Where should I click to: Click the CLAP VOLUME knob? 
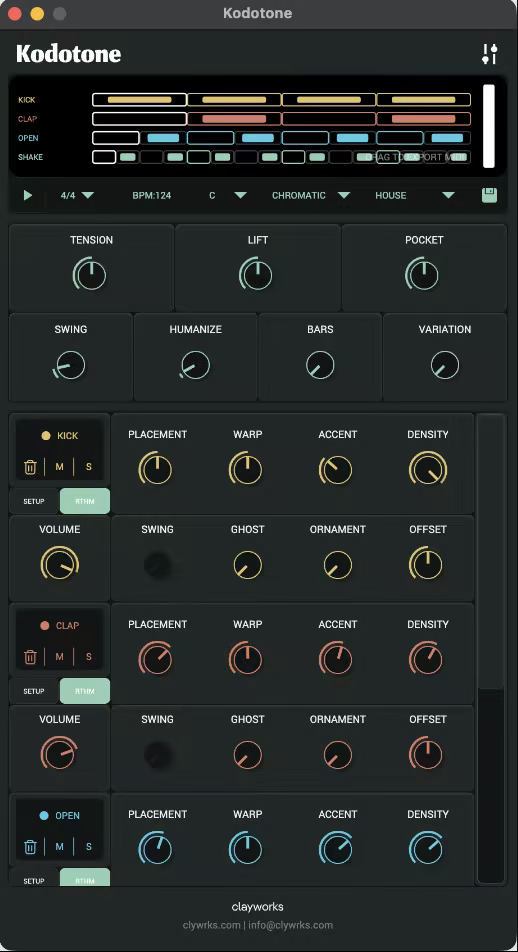point(60,753)
